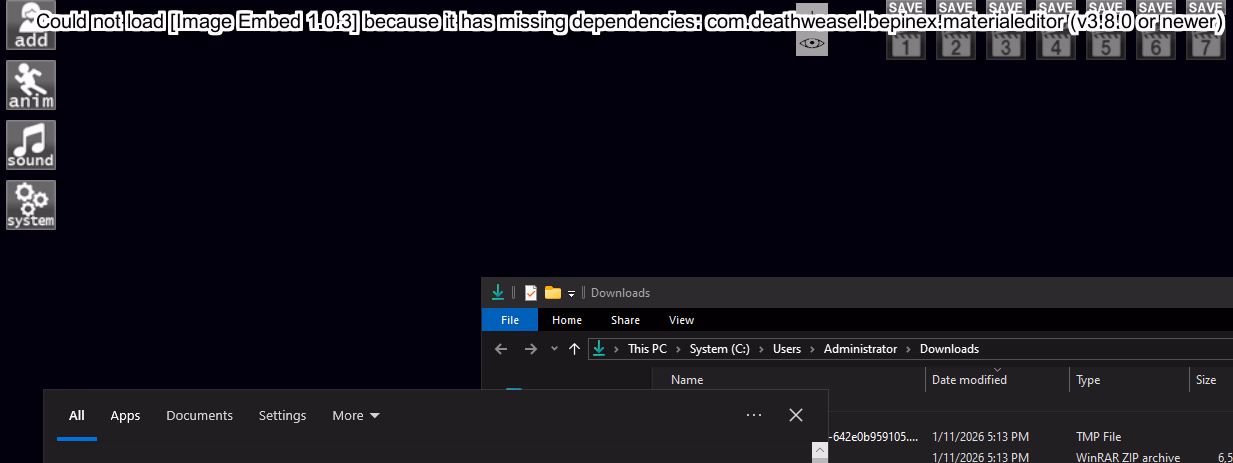This screenshot has width=1233, height=463.
Task: Click camera save slot 4
Action: (x=1055, y=38)
